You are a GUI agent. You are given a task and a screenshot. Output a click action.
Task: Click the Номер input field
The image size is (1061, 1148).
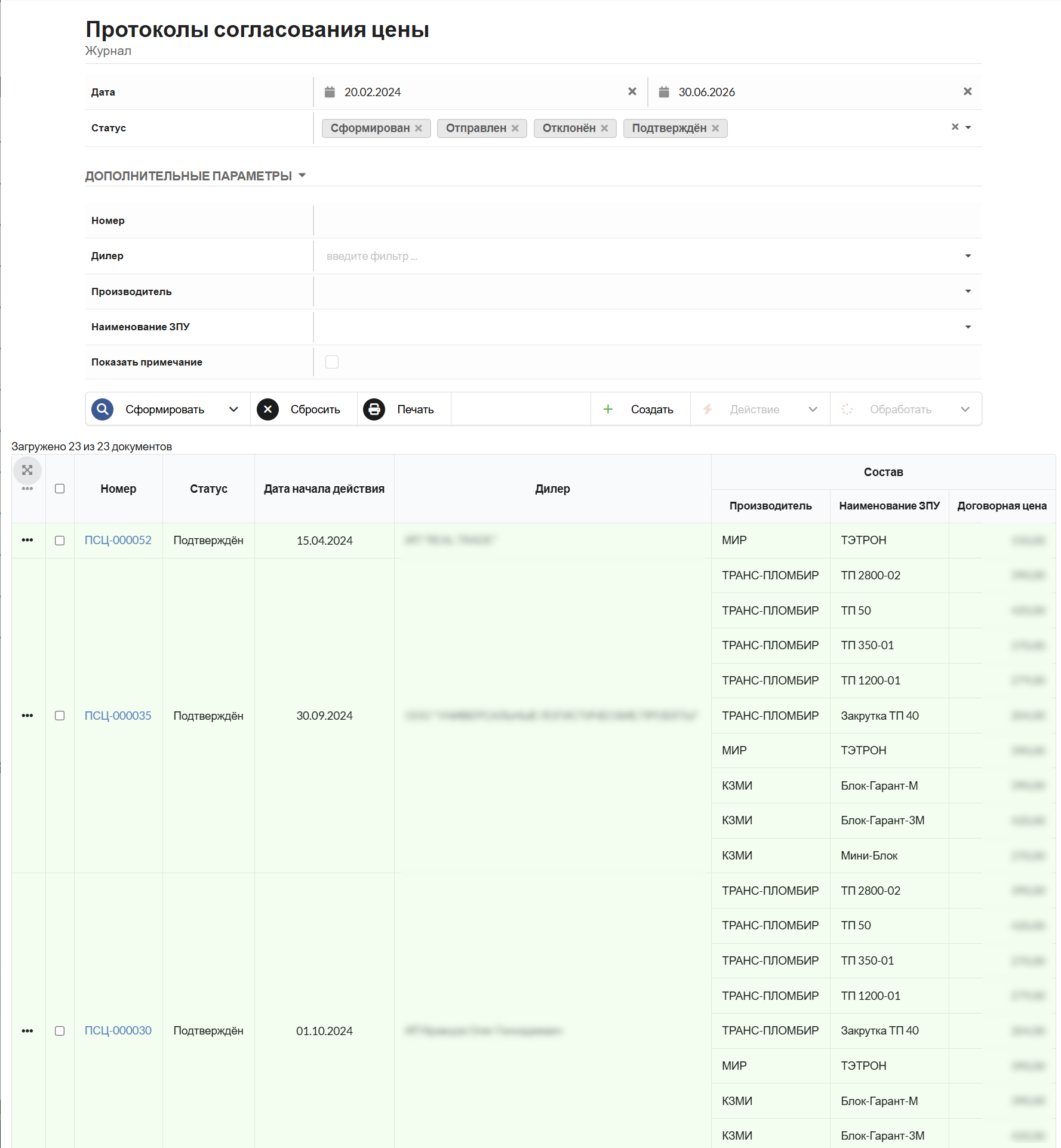(647, 220)
